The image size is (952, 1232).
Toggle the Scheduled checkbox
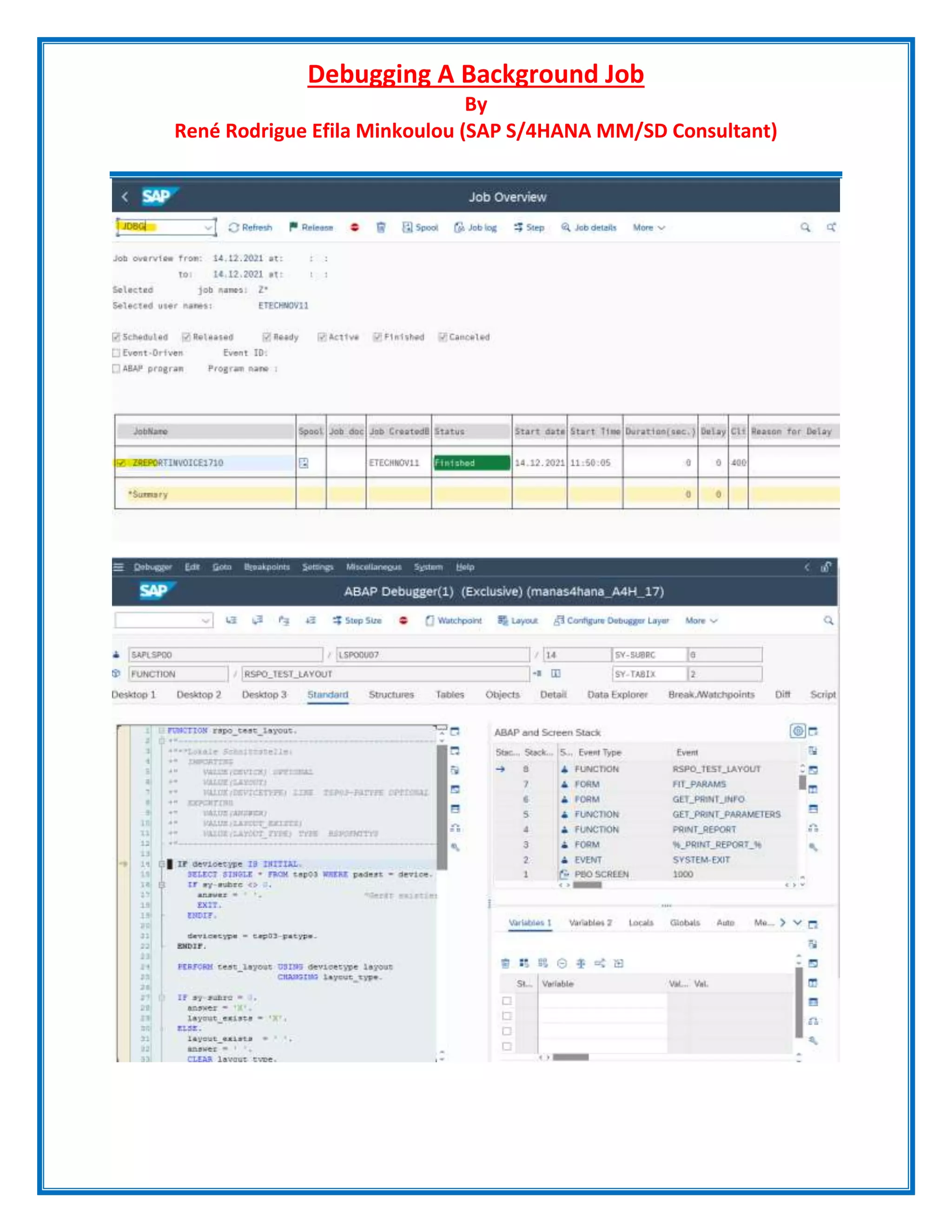[x=116, y=337]
